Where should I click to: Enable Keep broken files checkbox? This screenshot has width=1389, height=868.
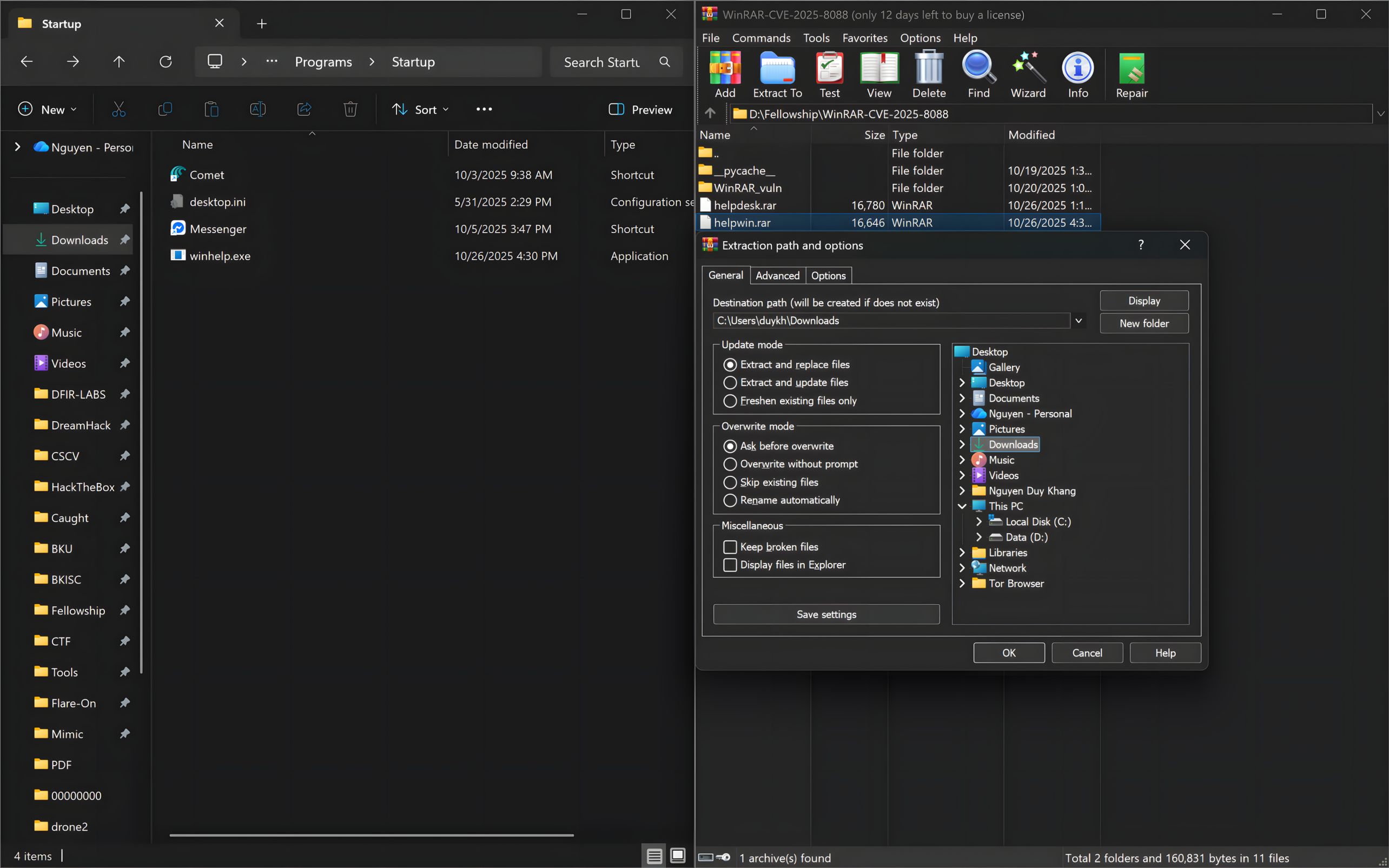click(x=730, y=547)
